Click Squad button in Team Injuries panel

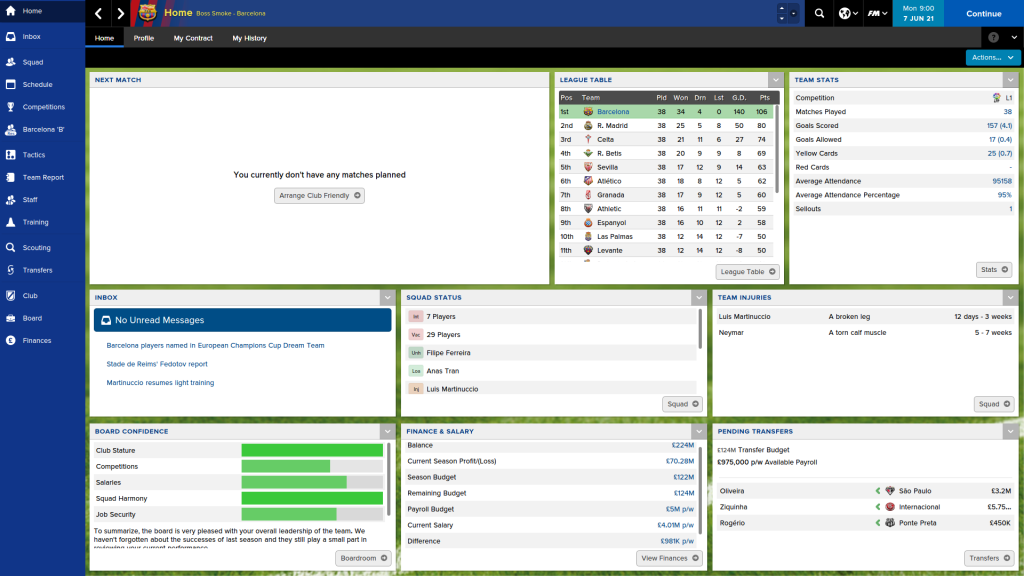pos(994,404)
